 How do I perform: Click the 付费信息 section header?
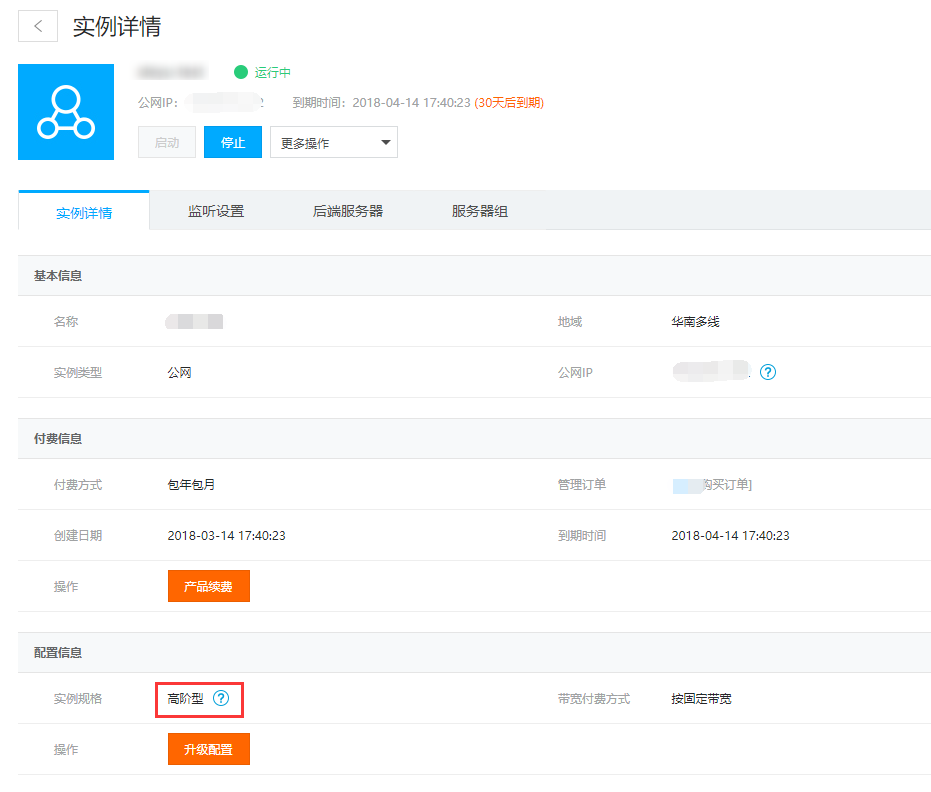pyautogui.click(x=58, y=439)
